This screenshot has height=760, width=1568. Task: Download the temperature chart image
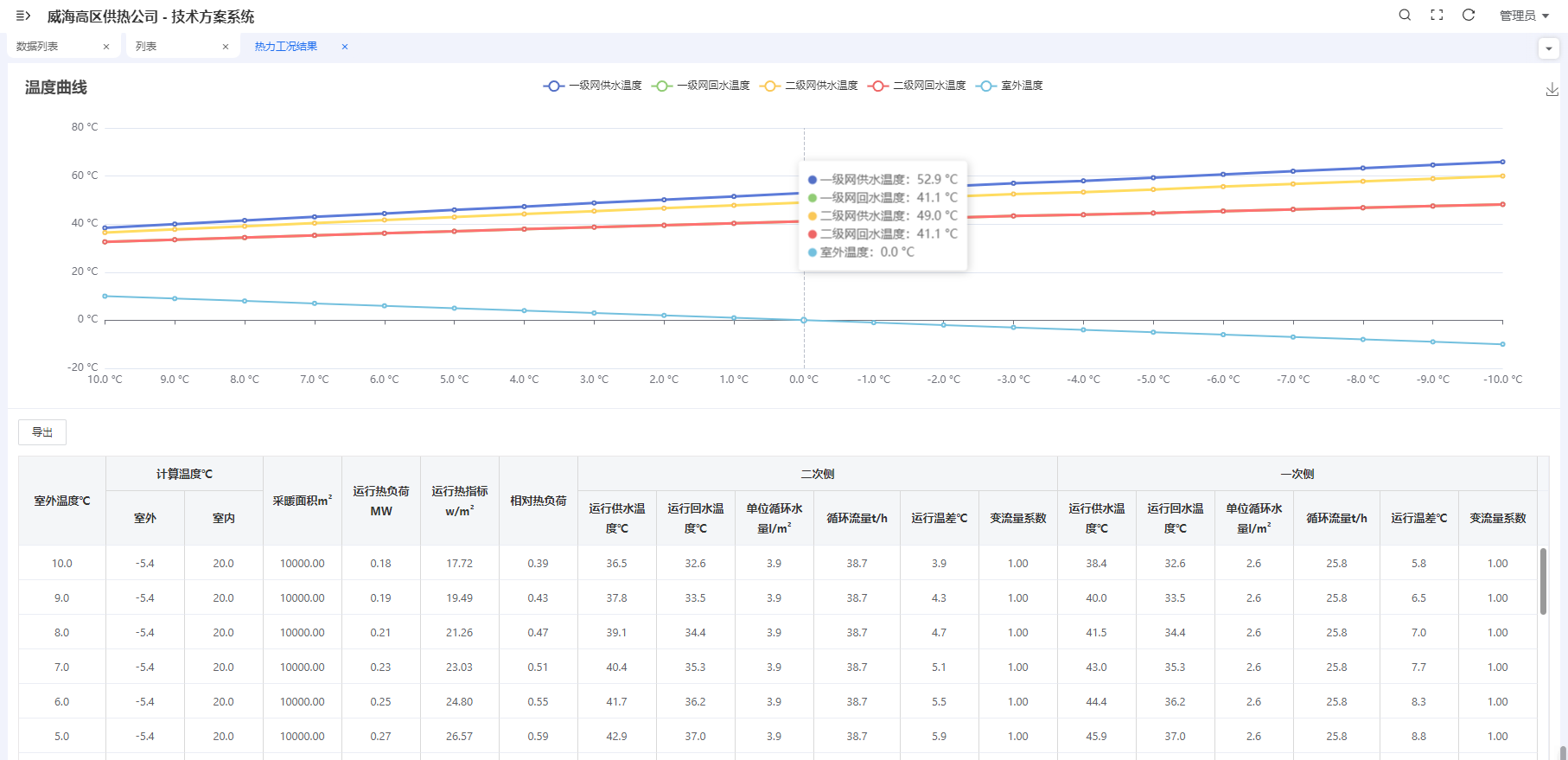1552,89
